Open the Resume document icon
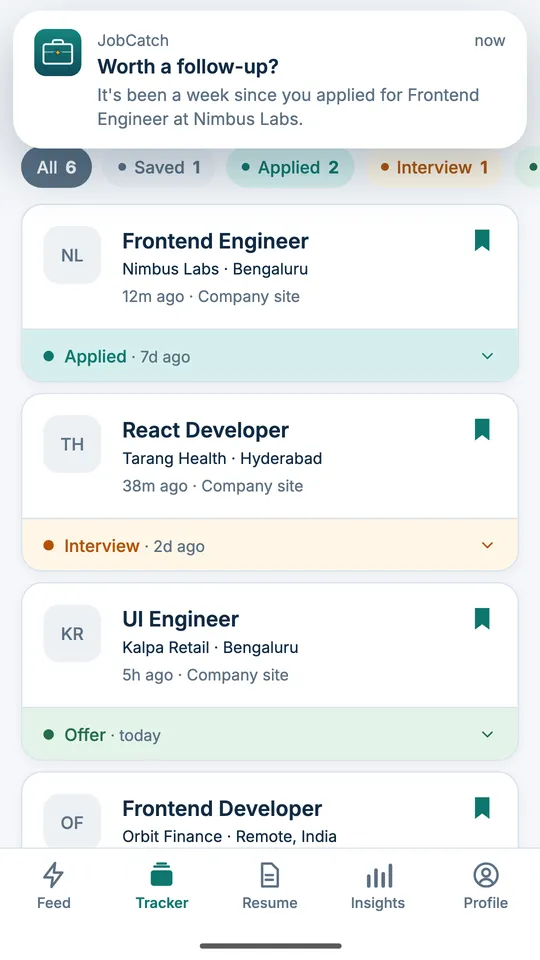The width and height of the screenshot is (540, 960). (x=269, y=876)
